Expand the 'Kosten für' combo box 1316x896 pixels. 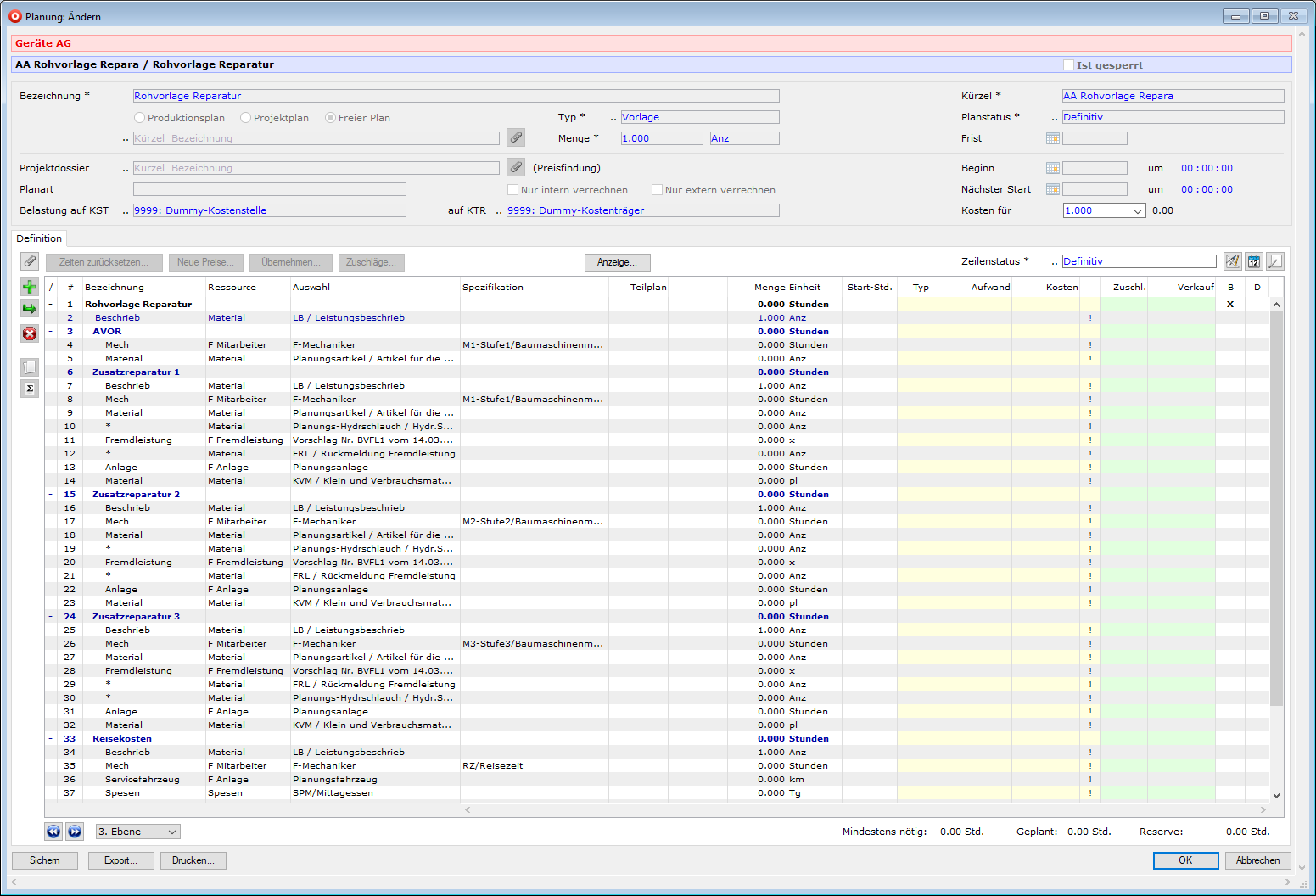(x=1138, y=211)
